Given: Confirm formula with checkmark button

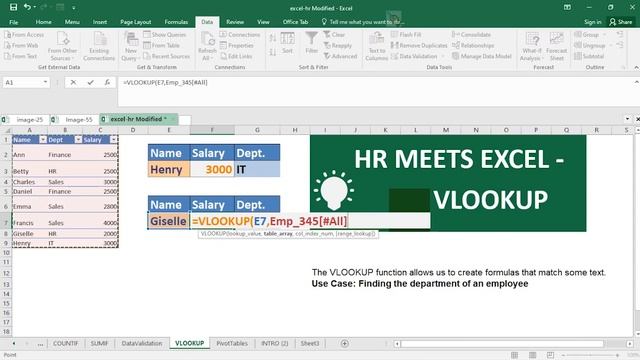Looking at the screenshot, I should click(x=90, y=82).
